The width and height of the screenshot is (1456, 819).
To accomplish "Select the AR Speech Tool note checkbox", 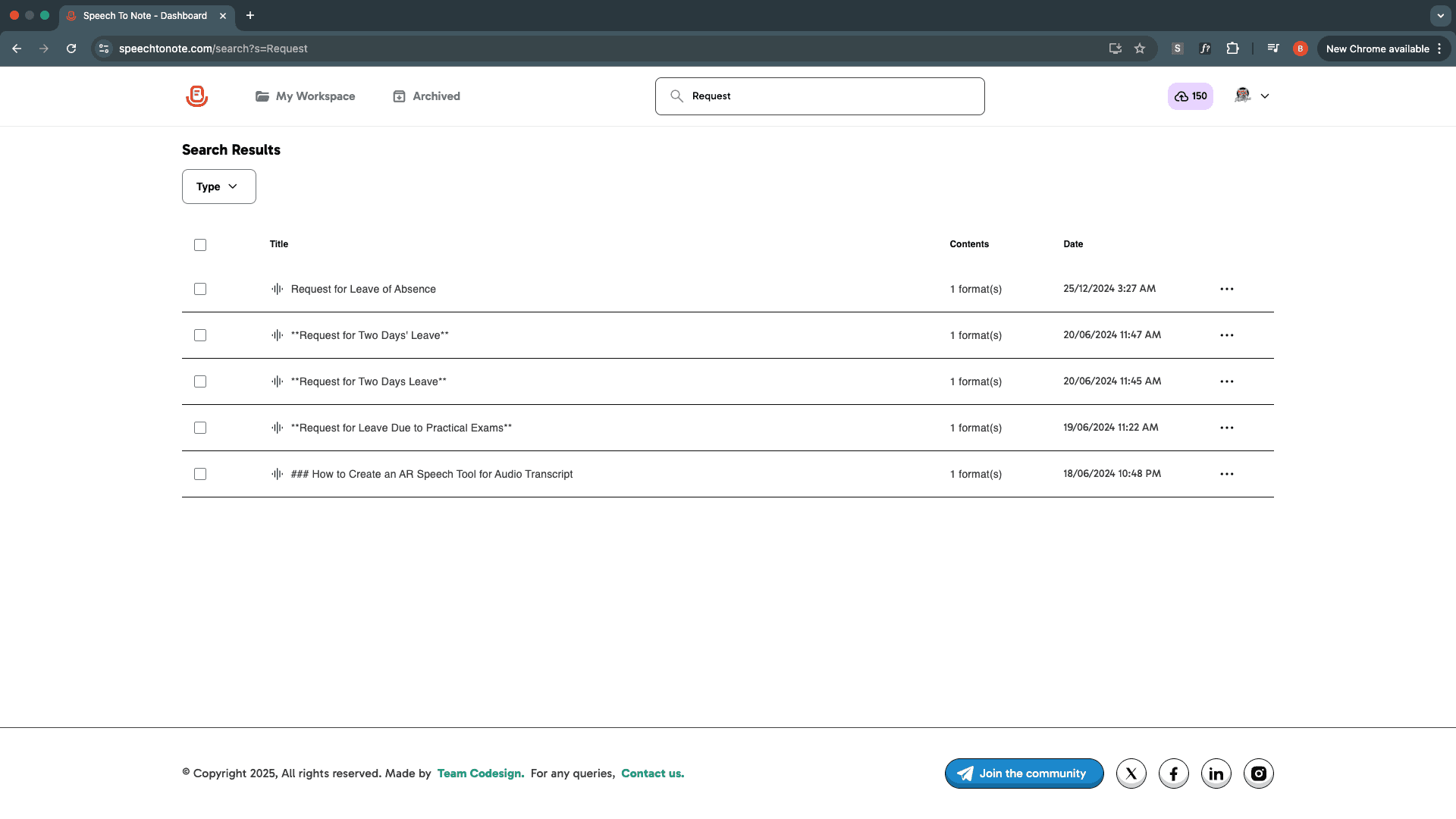I will coord(200,474).
